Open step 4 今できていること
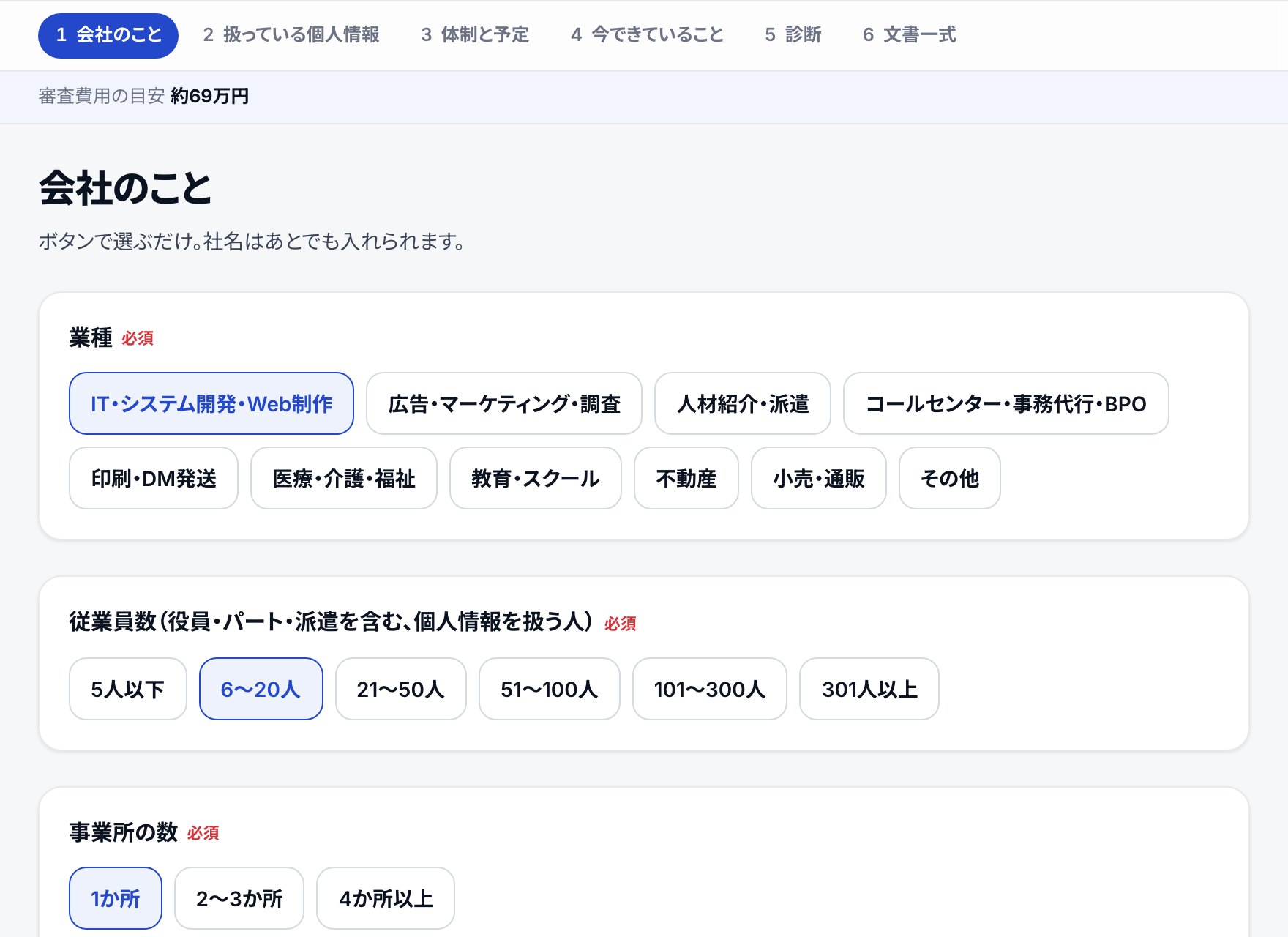This screenshot has width=1288, height=937. point(647,35)
